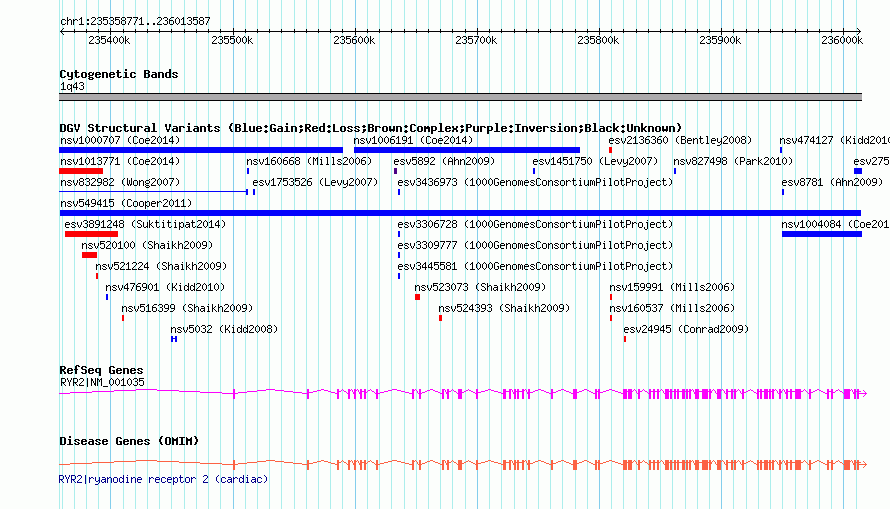Click the 235500k ruler tick label
890x509 pixels.
coord(232,40)
